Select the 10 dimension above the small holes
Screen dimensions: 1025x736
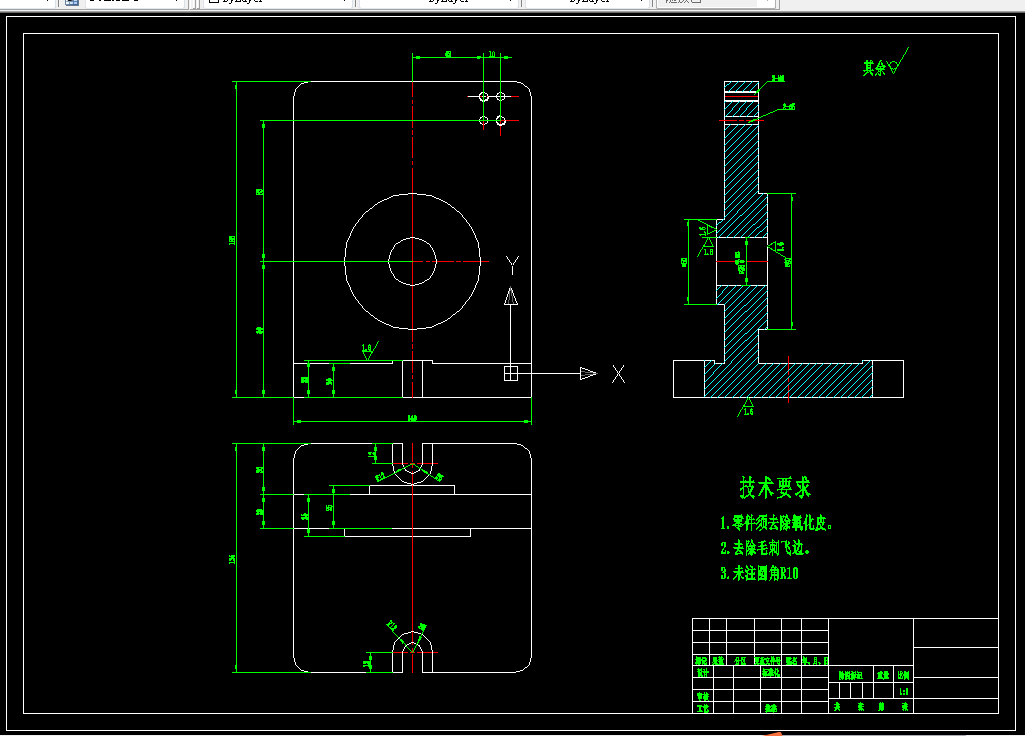pos(492,54)
